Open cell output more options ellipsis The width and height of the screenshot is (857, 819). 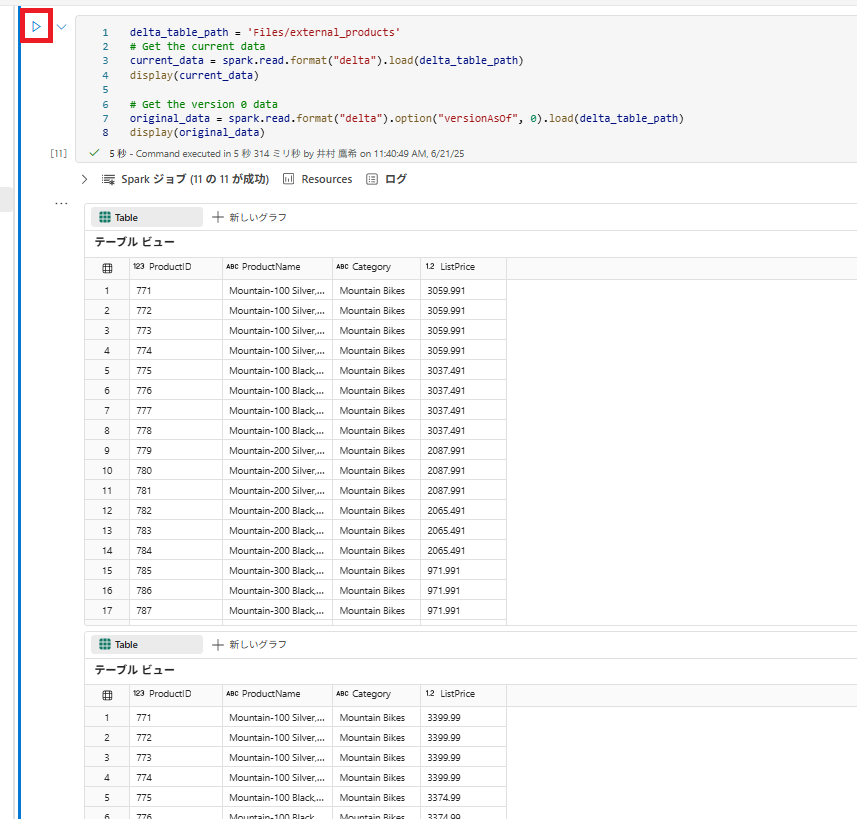(x=61, y=203)
